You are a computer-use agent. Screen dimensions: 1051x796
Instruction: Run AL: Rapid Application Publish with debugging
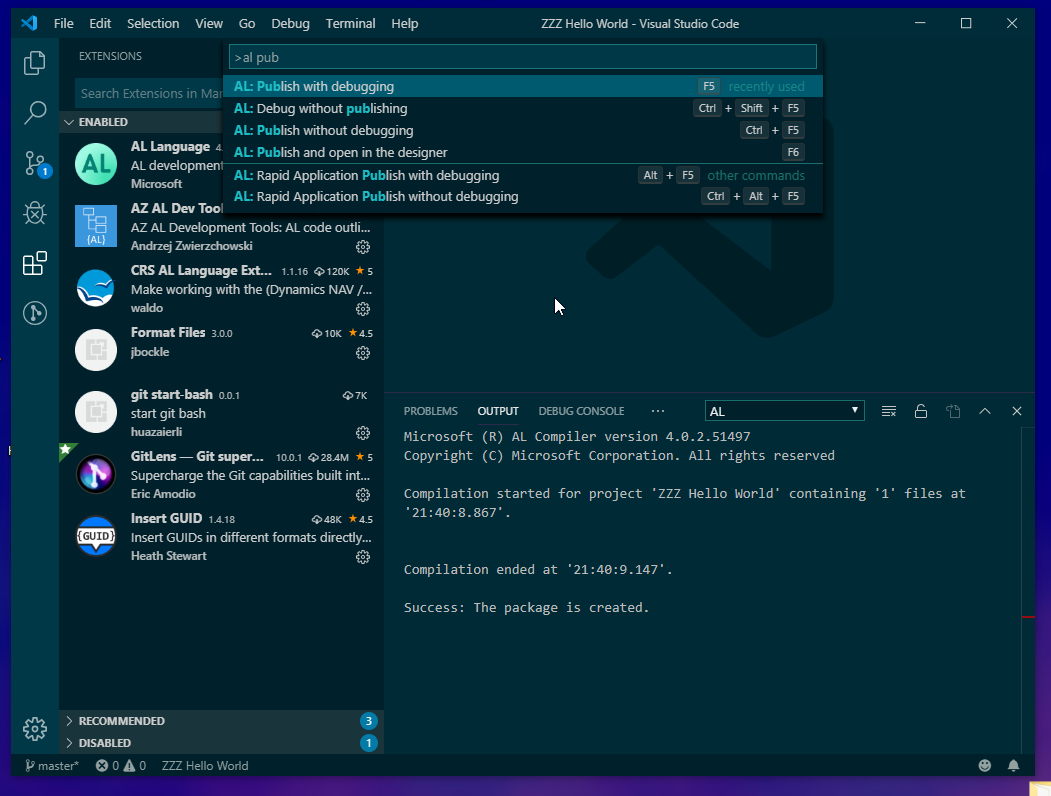coord(523,176)
